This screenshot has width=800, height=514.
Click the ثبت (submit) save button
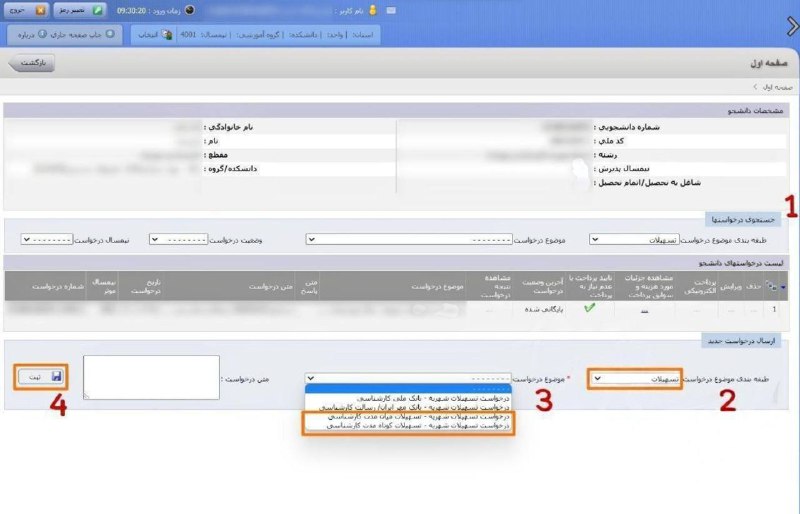point(43,377)
